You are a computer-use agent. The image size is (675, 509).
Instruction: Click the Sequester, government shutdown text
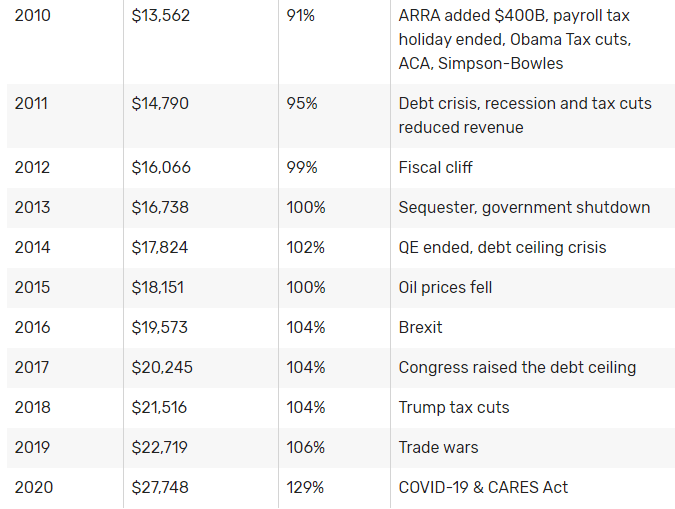(524, 208)
